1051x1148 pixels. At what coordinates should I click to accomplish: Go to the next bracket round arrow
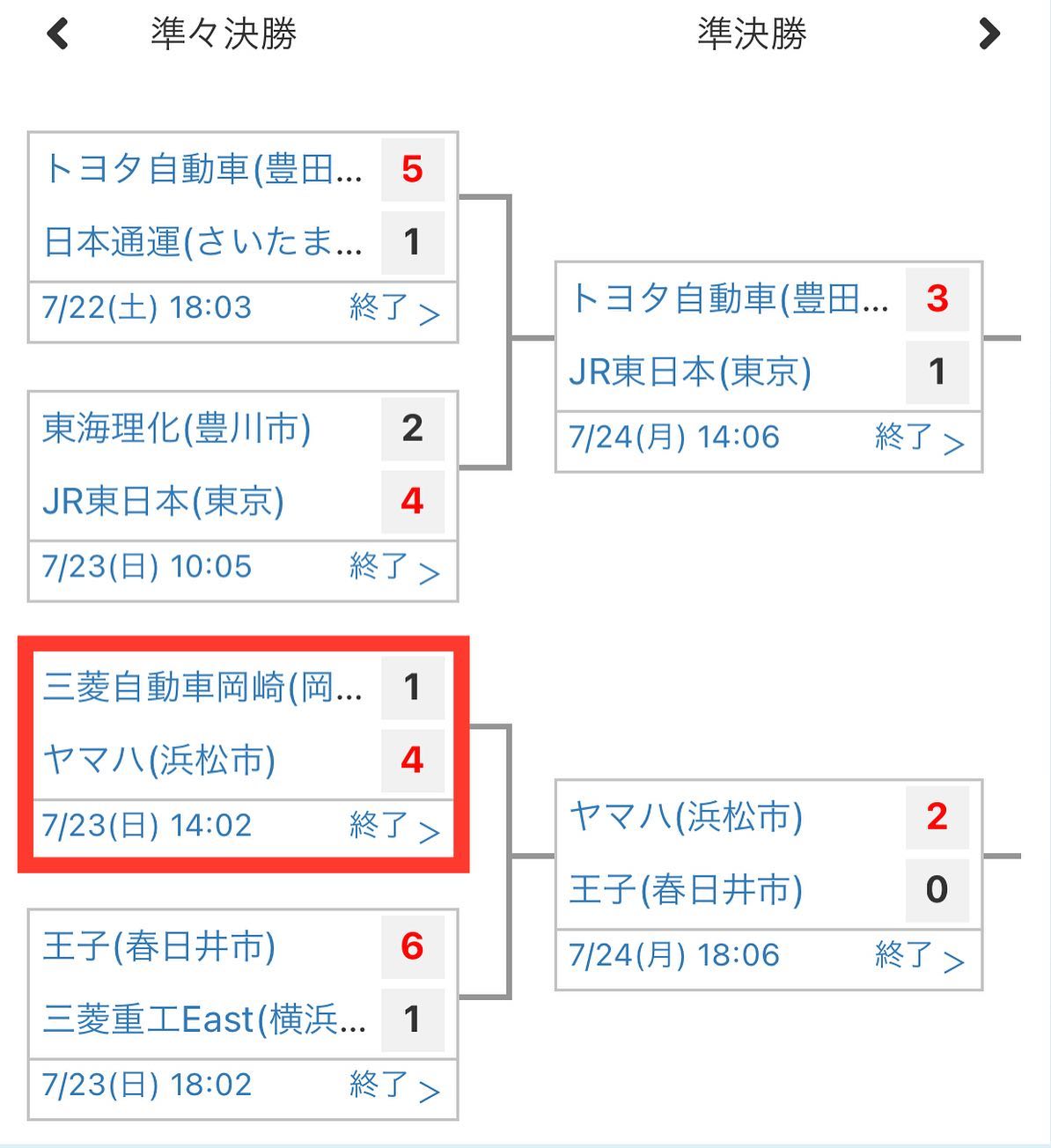(x=989, y=34)
